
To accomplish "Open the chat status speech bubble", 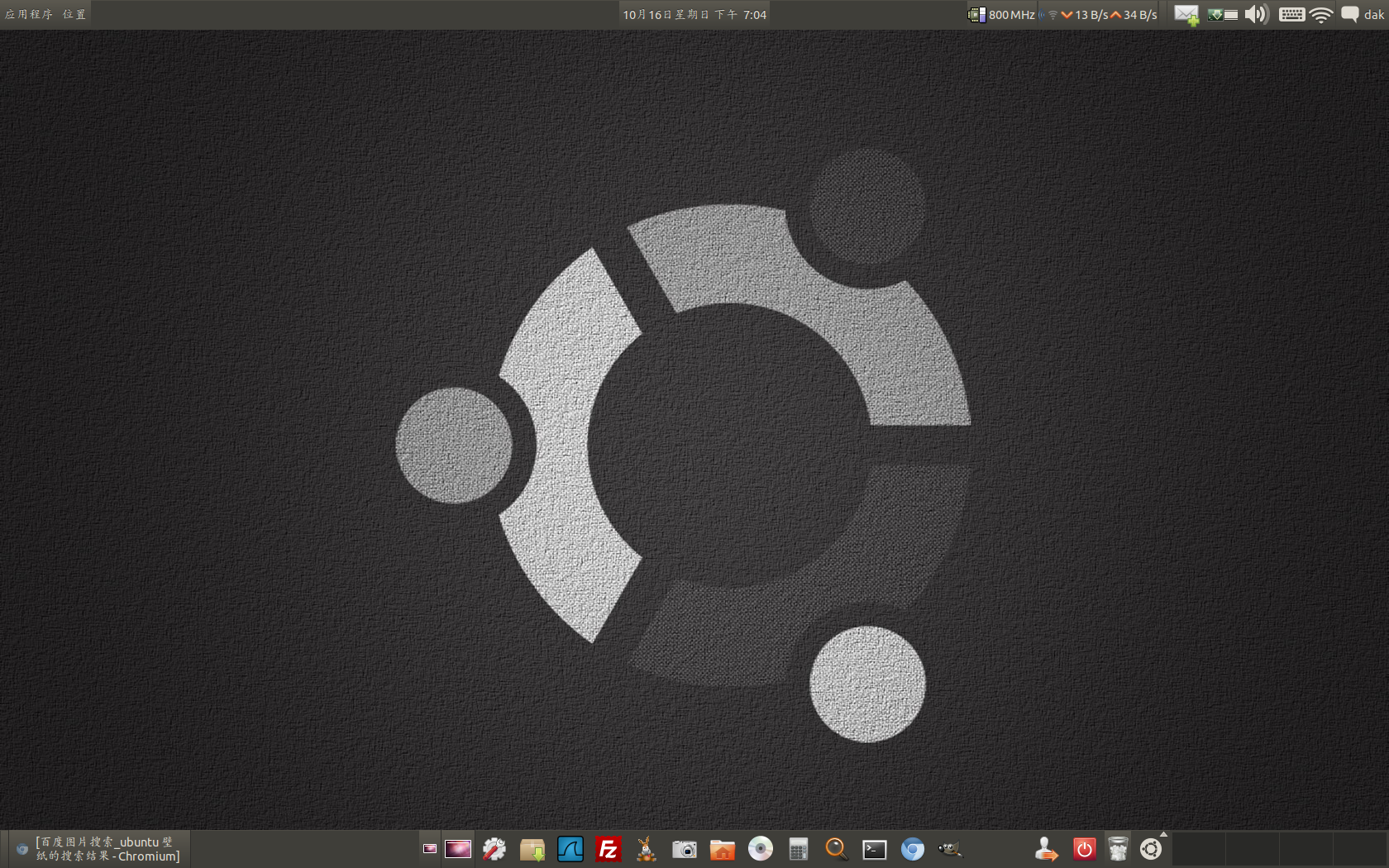I will click(1349, 14).
